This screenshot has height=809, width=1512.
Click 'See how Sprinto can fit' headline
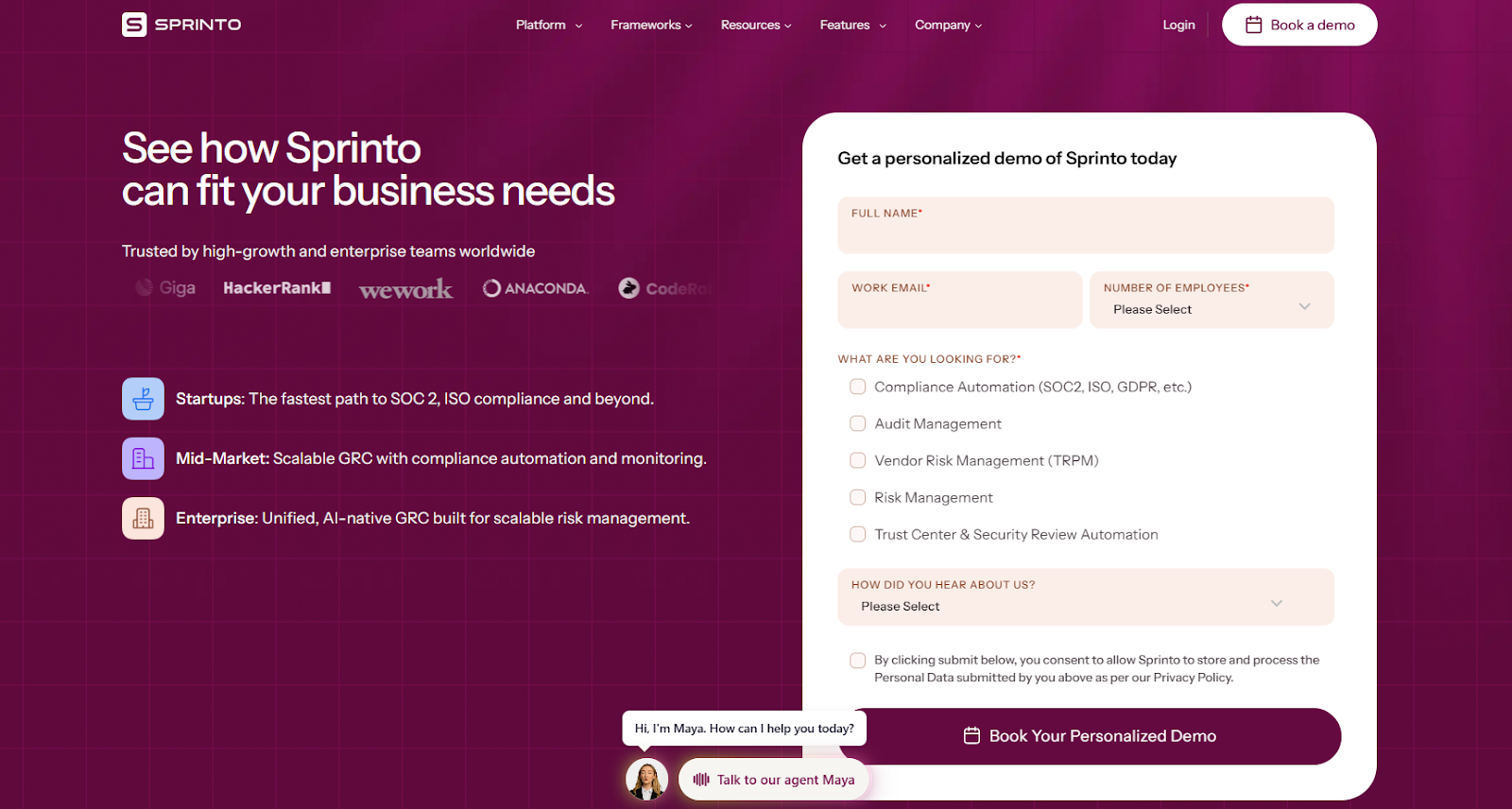point(368,170)
